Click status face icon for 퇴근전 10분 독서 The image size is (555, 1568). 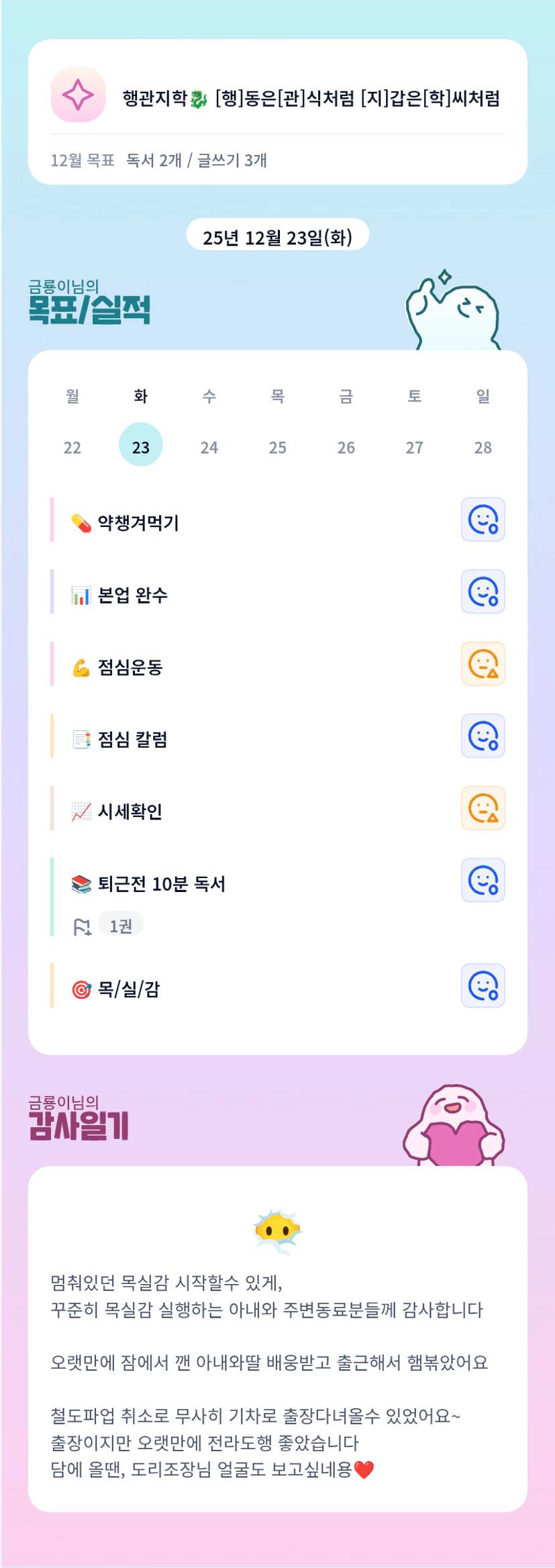[483, 881]
